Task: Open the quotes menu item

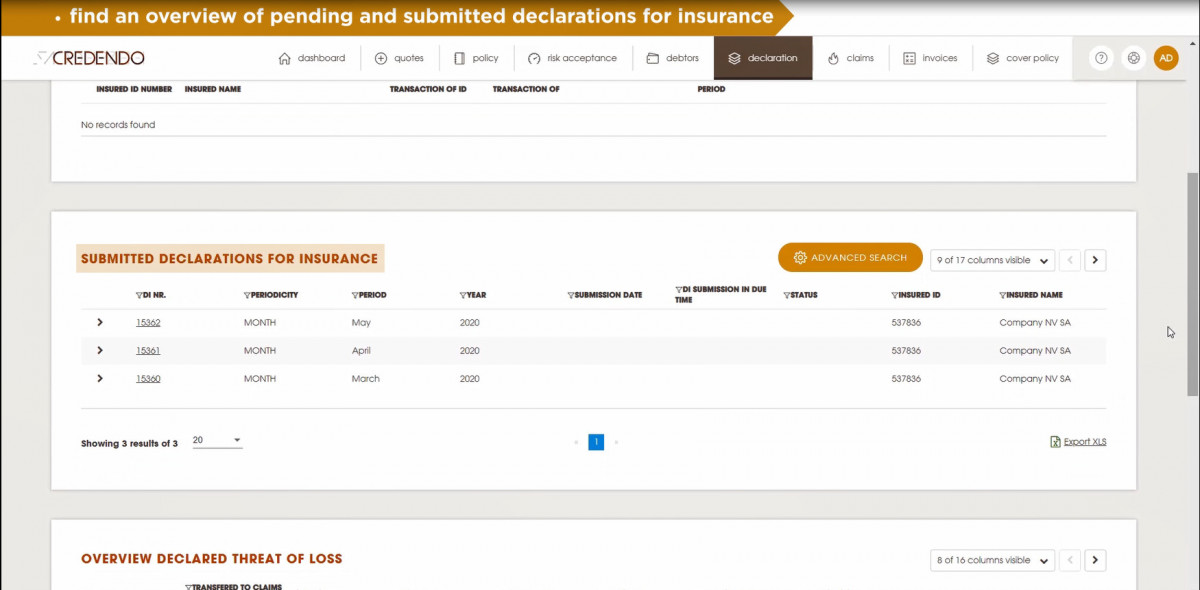Action: pos(399,58)
